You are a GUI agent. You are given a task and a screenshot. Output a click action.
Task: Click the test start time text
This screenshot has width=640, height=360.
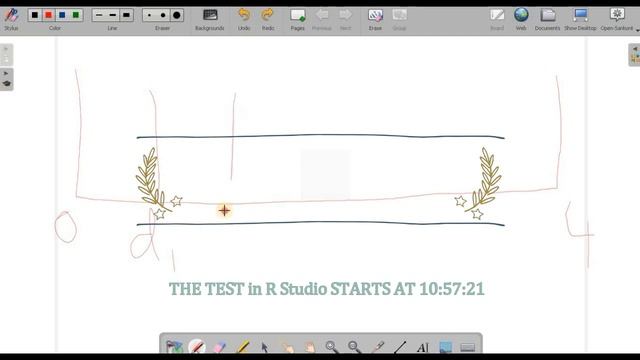pos(327,289)
